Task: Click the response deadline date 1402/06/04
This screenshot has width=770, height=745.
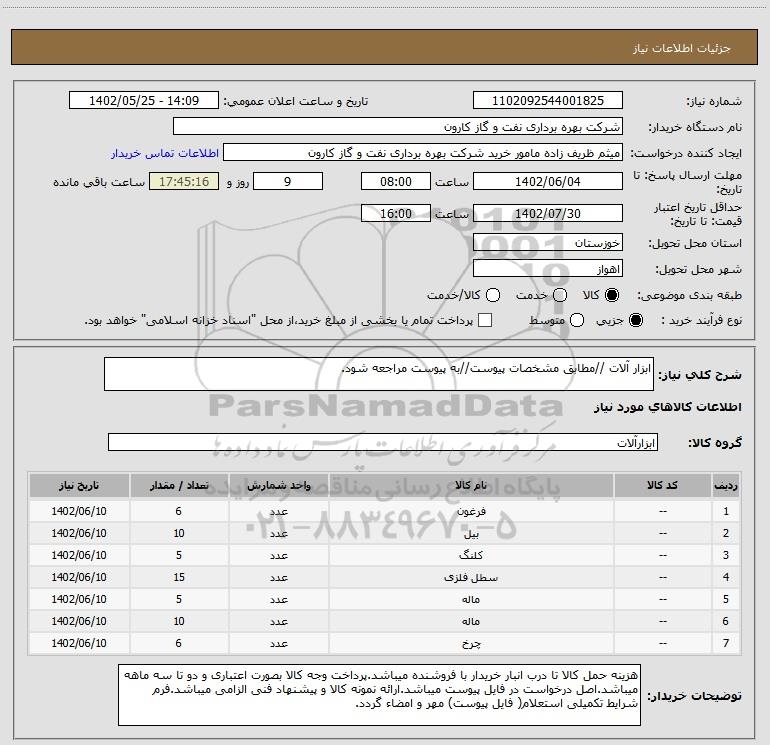Action: [x=548, y=181]
